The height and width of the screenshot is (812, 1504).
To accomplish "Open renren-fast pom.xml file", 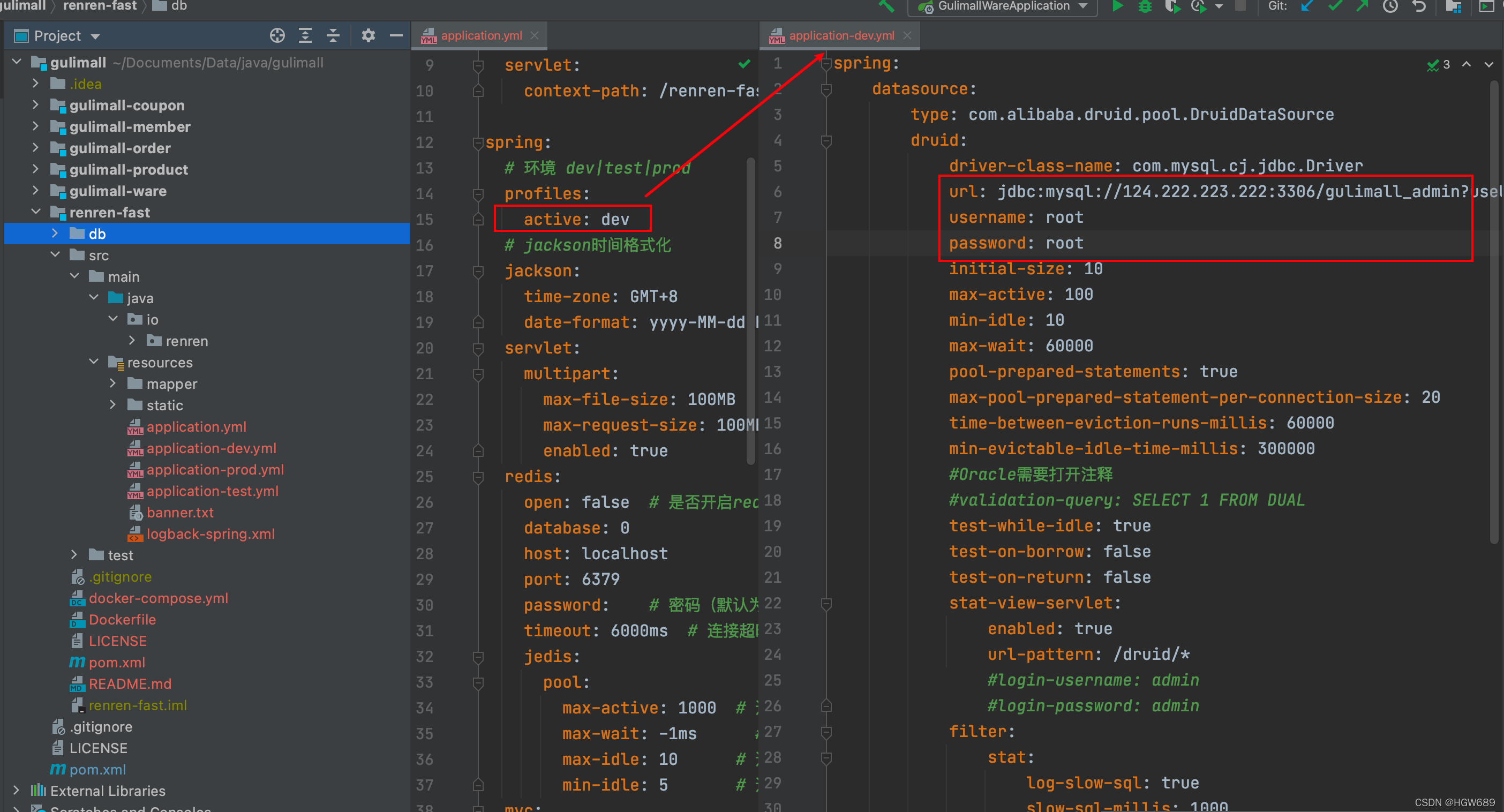I will (117, 663).
